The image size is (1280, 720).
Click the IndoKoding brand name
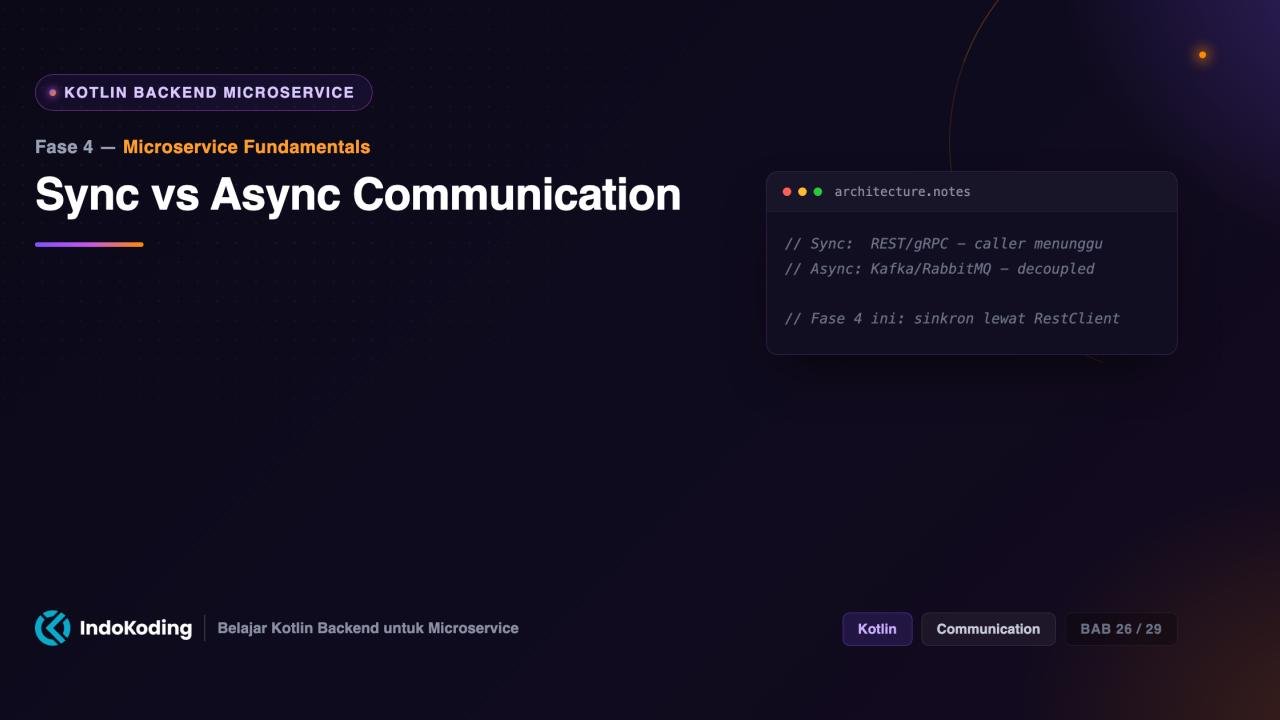point(135,628)
